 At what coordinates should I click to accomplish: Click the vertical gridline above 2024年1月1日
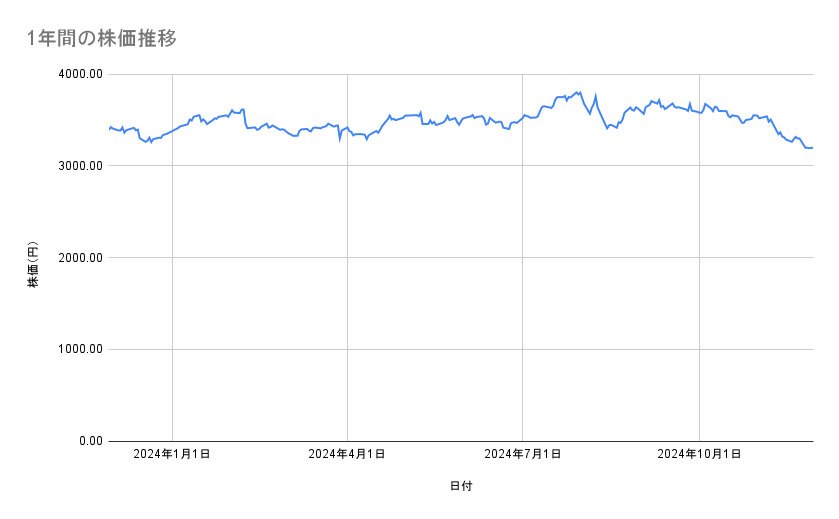point(172,300)
